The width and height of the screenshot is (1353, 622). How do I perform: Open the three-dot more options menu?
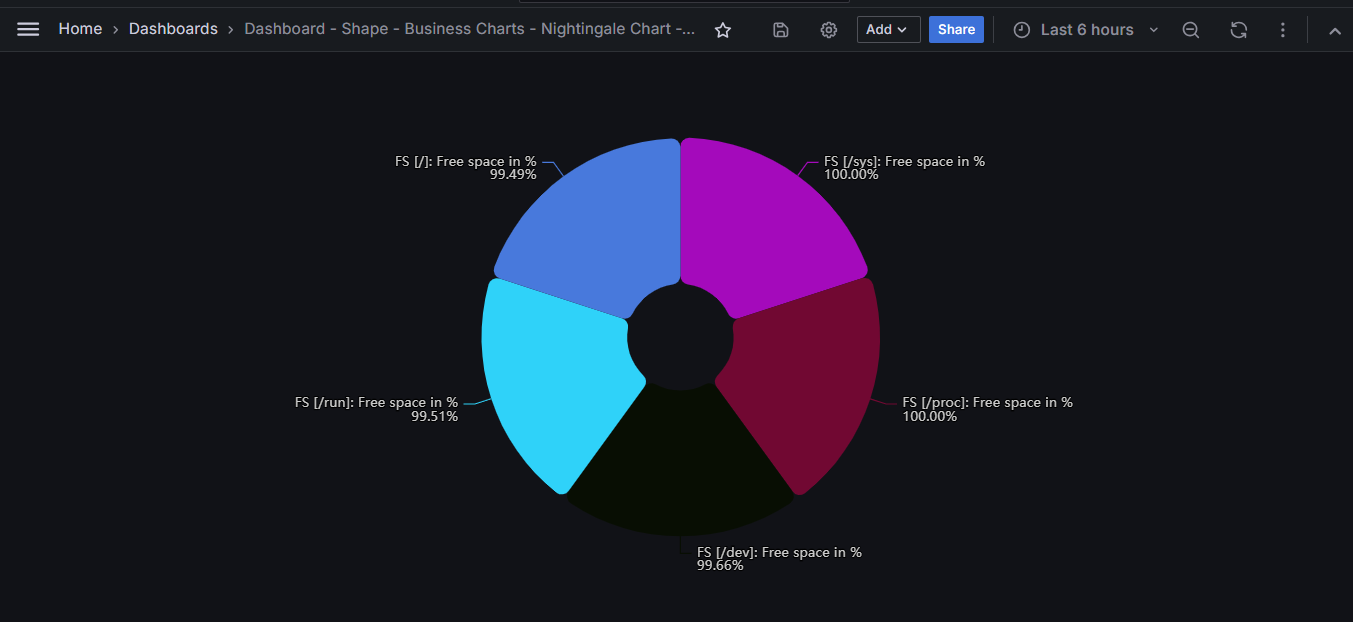(1283, 30)
